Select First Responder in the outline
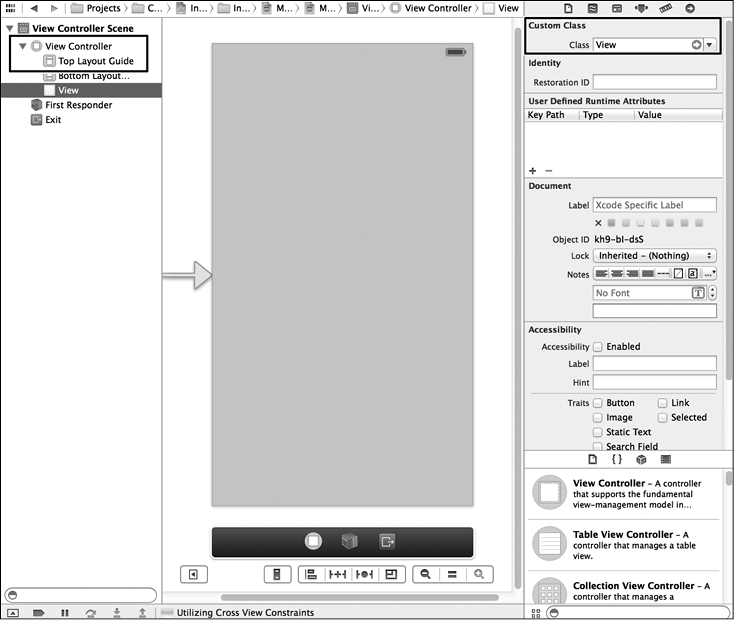Image resolution: width=734 pixels, height=620 pixels. tap(78, 105)
